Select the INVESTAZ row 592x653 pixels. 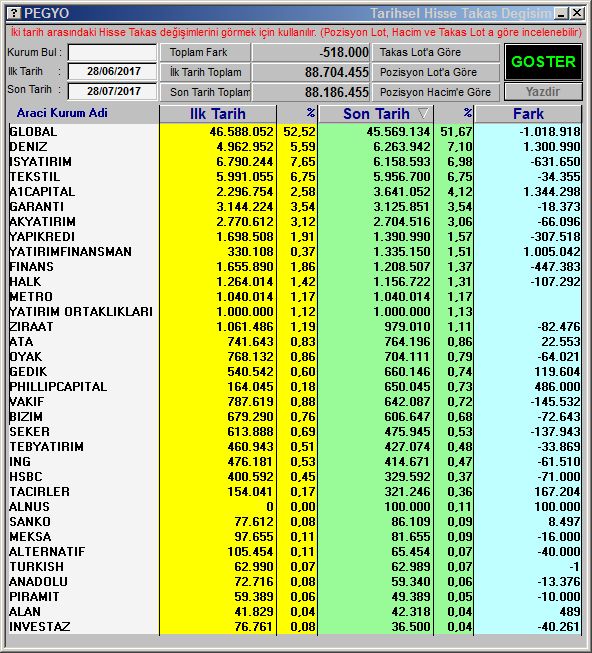pos(295,626)
